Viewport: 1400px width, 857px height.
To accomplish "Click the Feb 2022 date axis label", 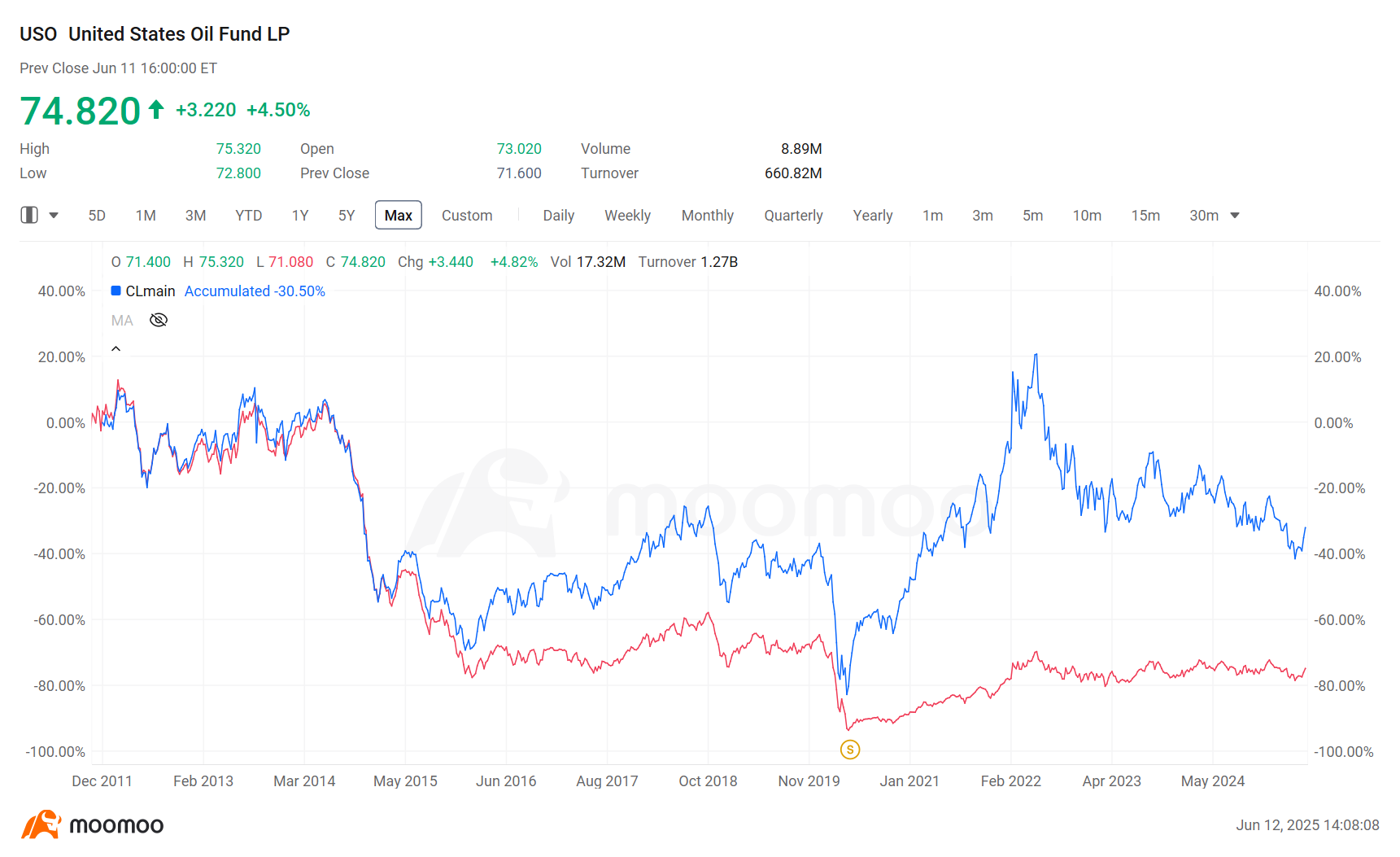I will [x=1010, y=781].
